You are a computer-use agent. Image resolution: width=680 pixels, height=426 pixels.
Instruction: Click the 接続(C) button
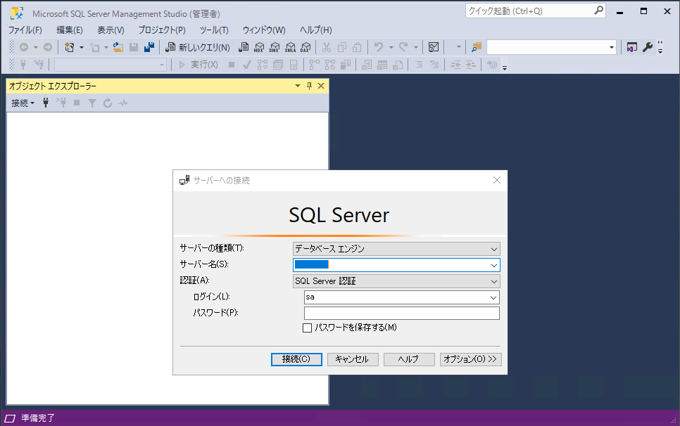tap(297, 359)
